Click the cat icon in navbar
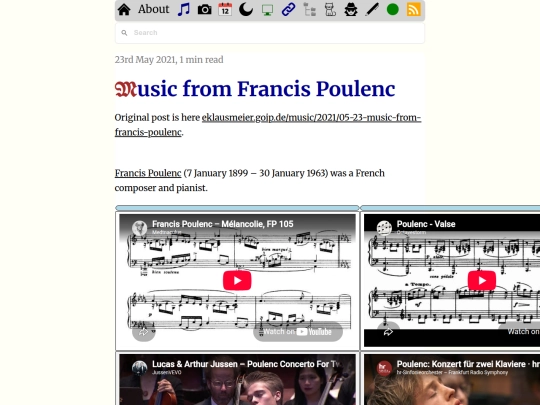The width and height of the screenshot is (540, 405). (x=330, y=10)
